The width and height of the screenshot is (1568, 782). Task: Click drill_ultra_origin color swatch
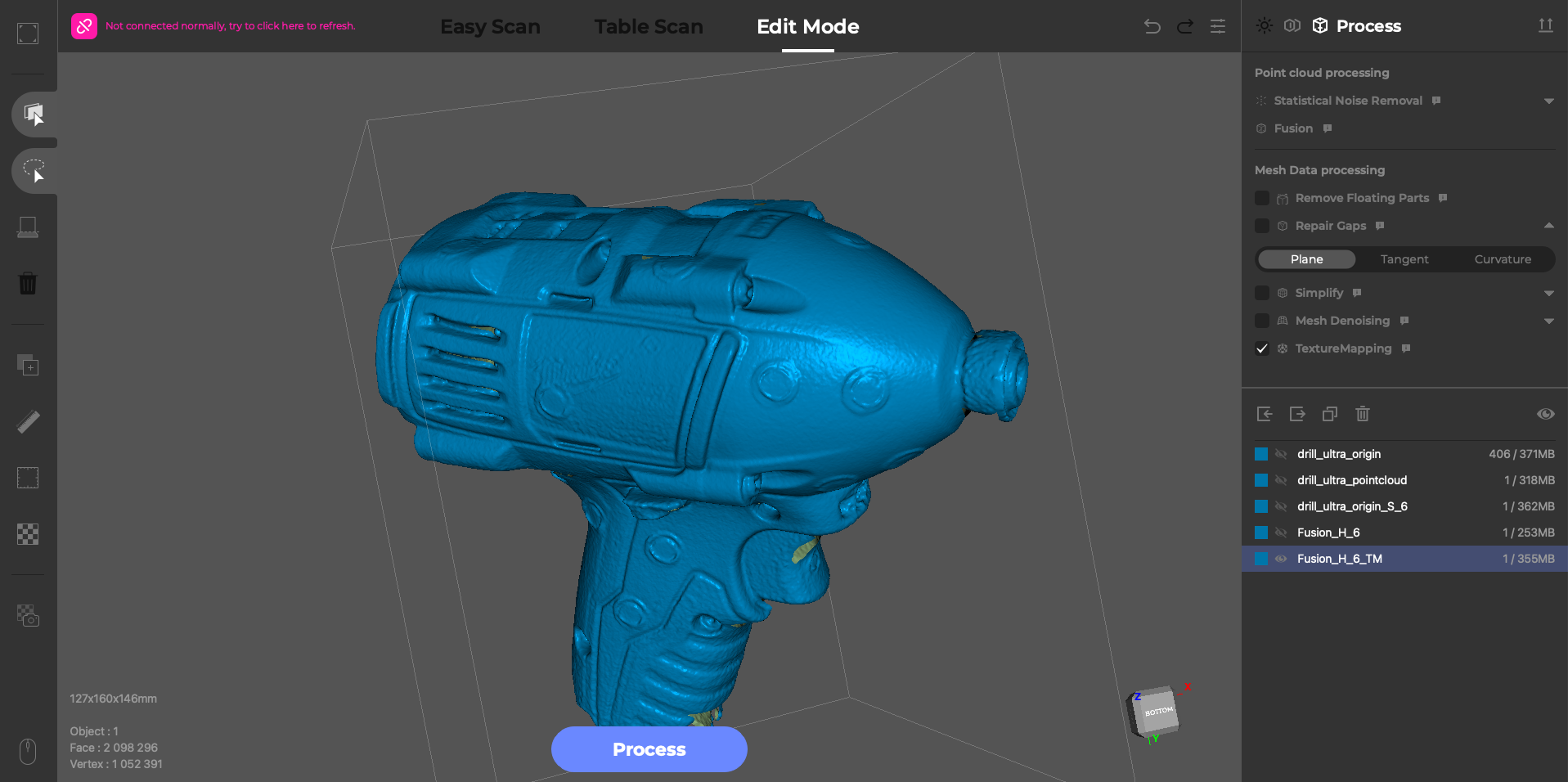[1261, 454]
